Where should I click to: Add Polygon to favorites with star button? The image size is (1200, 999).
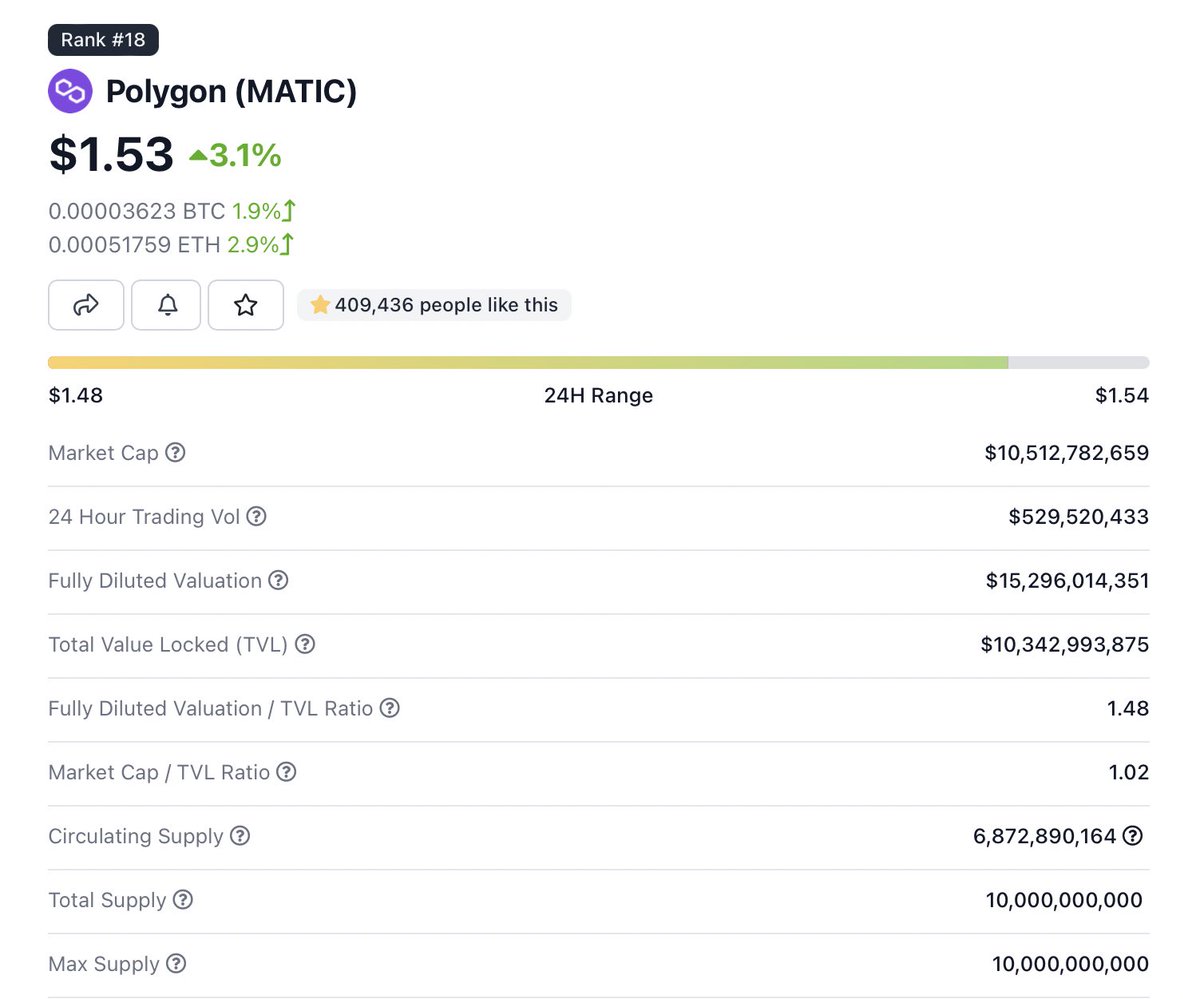click(246, 305)
